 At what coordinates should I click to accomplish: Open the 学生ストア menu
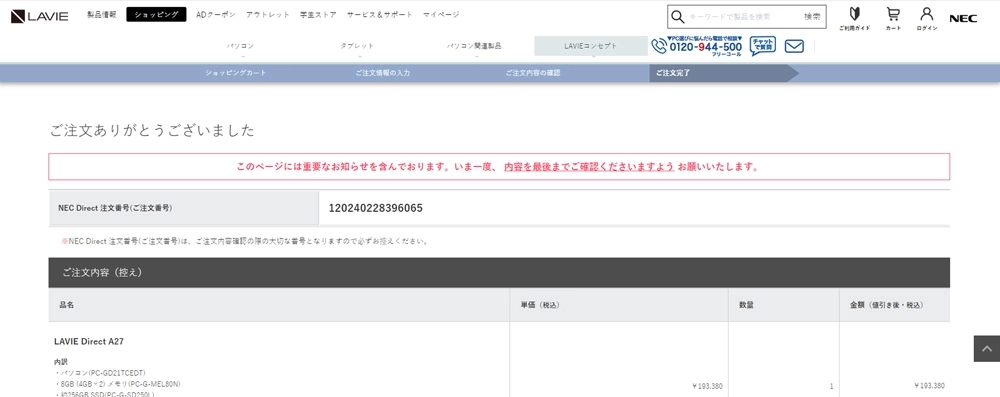(x=318, y=14)
